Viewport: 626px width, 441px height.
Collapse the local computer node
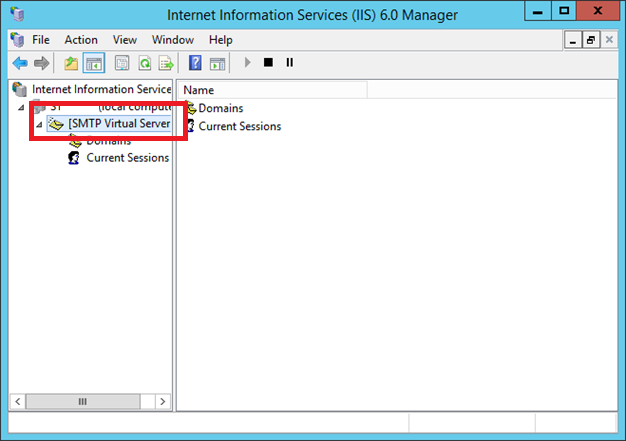[x=21, y=107]
